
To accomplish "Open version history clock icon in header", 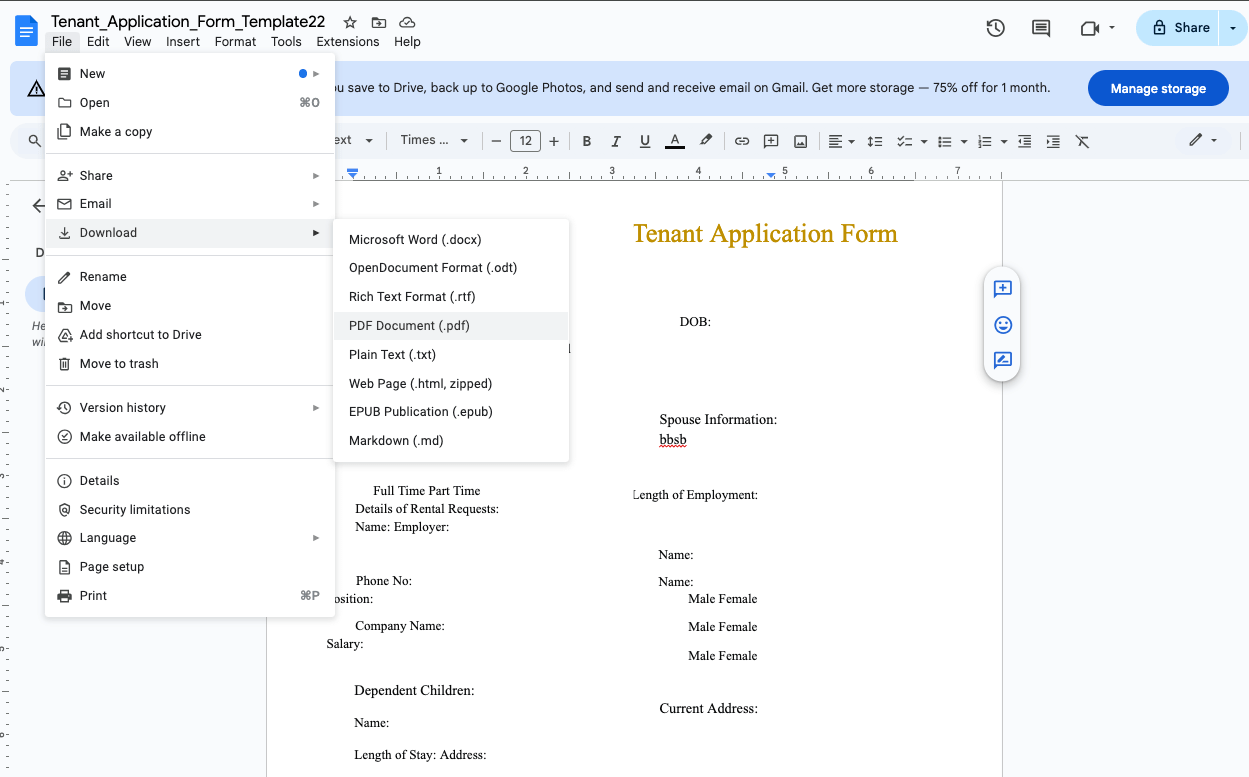I will (x=995, y=28).
